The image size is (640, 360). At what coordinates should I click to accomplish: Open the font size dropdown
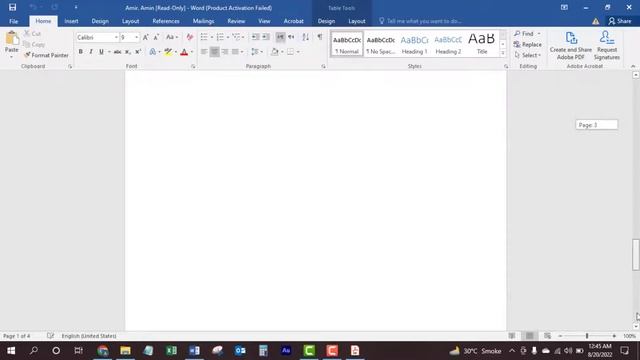click(136, 37)
